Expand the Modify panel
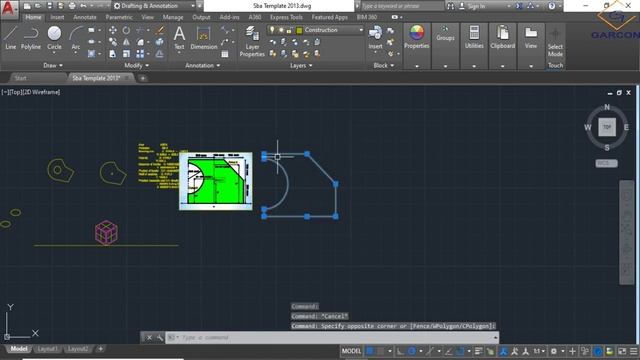Screen dimensions: 640x360 (x=137, y=65)
